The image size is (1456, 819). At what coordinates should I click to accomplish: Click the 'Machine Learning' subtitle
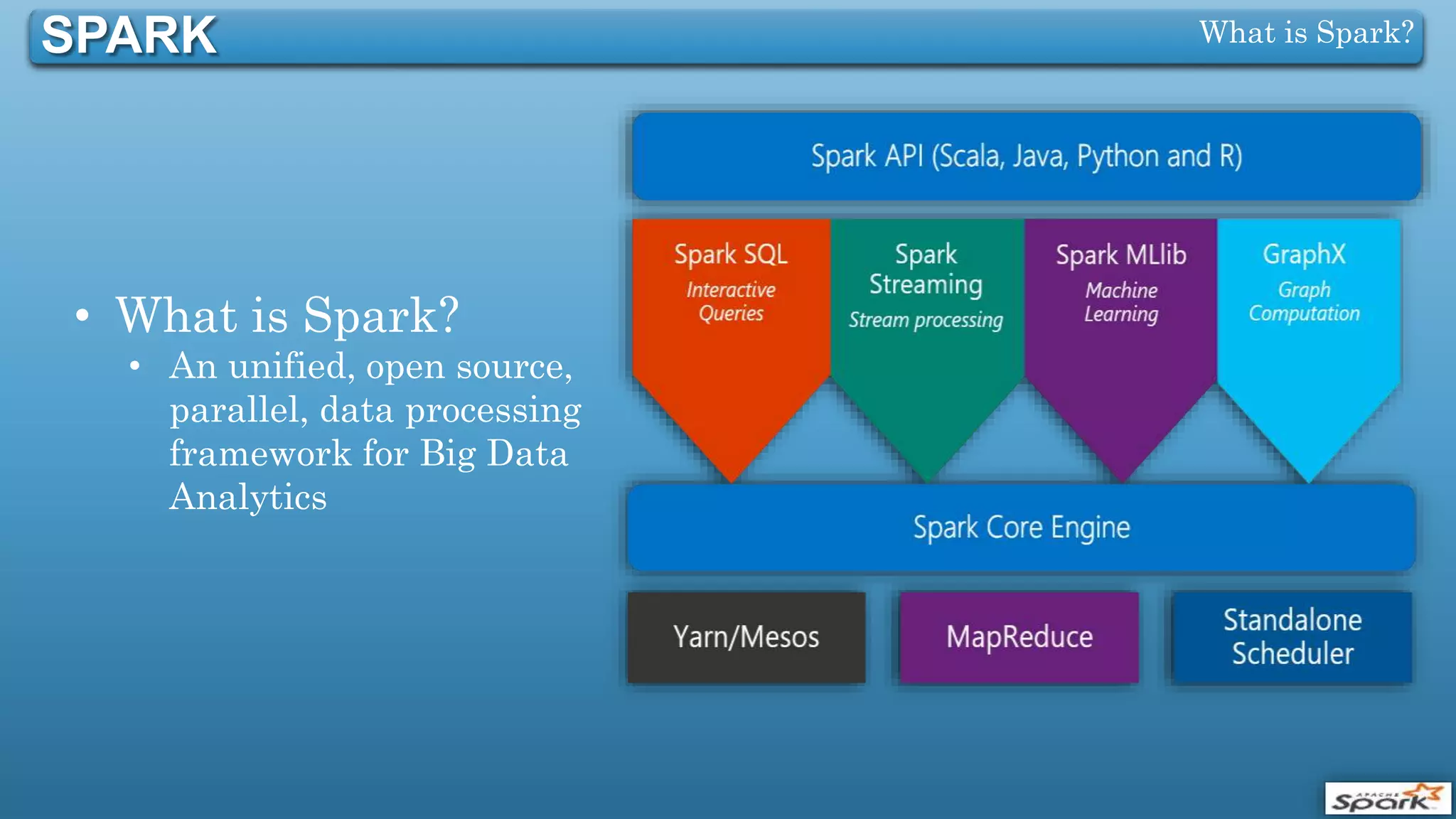pyautogui.click(x=1121, y=302)
